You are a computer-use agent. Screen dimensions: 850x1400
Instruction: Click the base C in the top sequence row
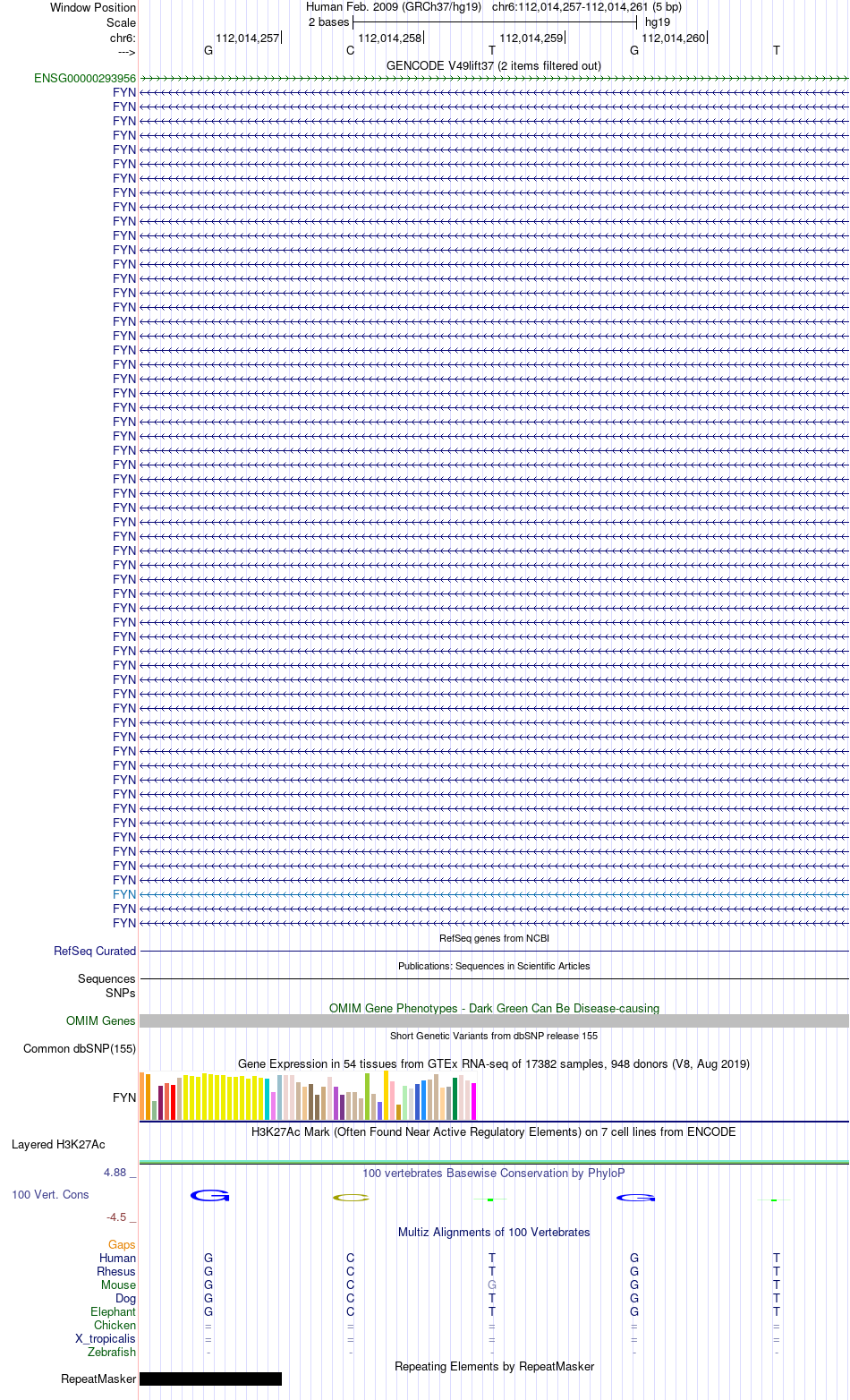(351, 51)
